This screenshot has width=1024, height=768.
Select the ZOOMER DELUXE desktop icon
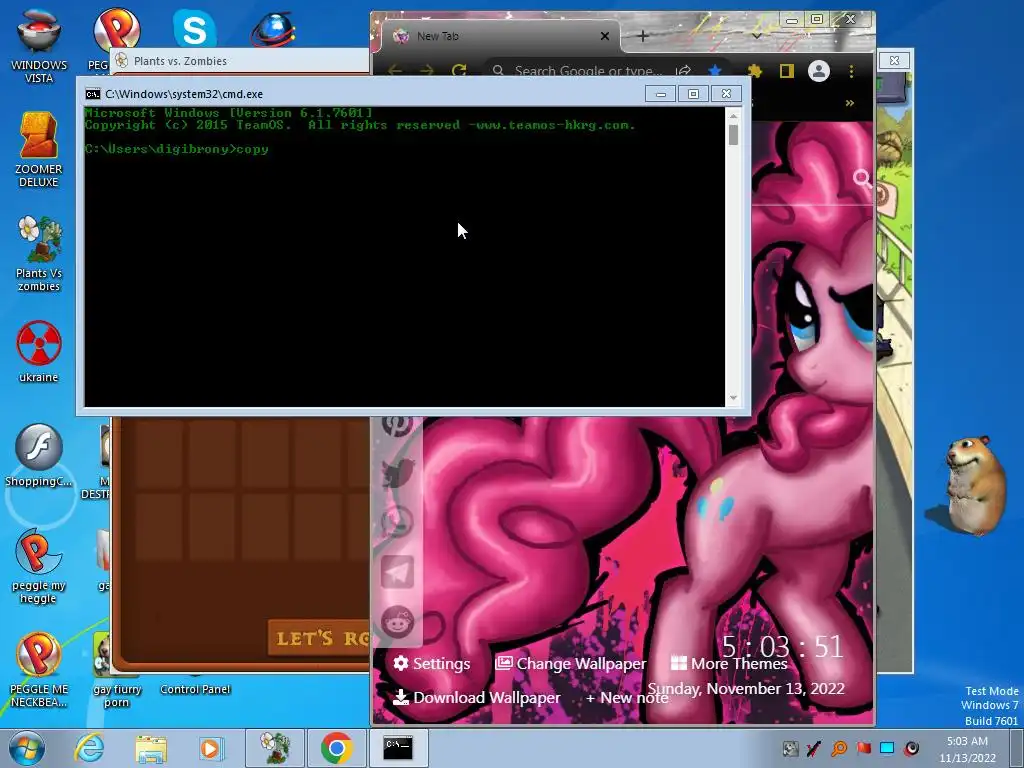(x=39, y=150)
